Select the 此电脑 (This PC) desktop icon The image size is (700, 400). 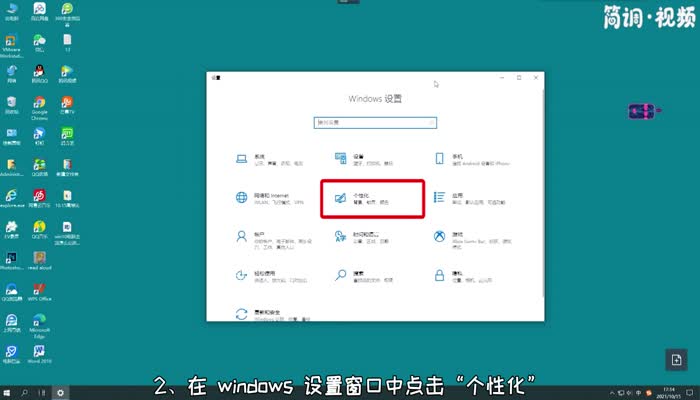(12, 12)
